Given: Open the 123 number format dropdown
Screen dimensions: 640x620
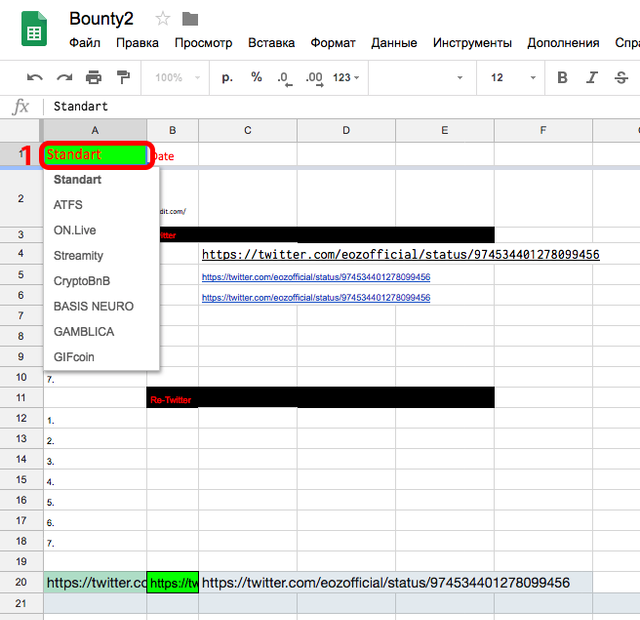Looking at the screenshot, I should (x=346, y=77).
